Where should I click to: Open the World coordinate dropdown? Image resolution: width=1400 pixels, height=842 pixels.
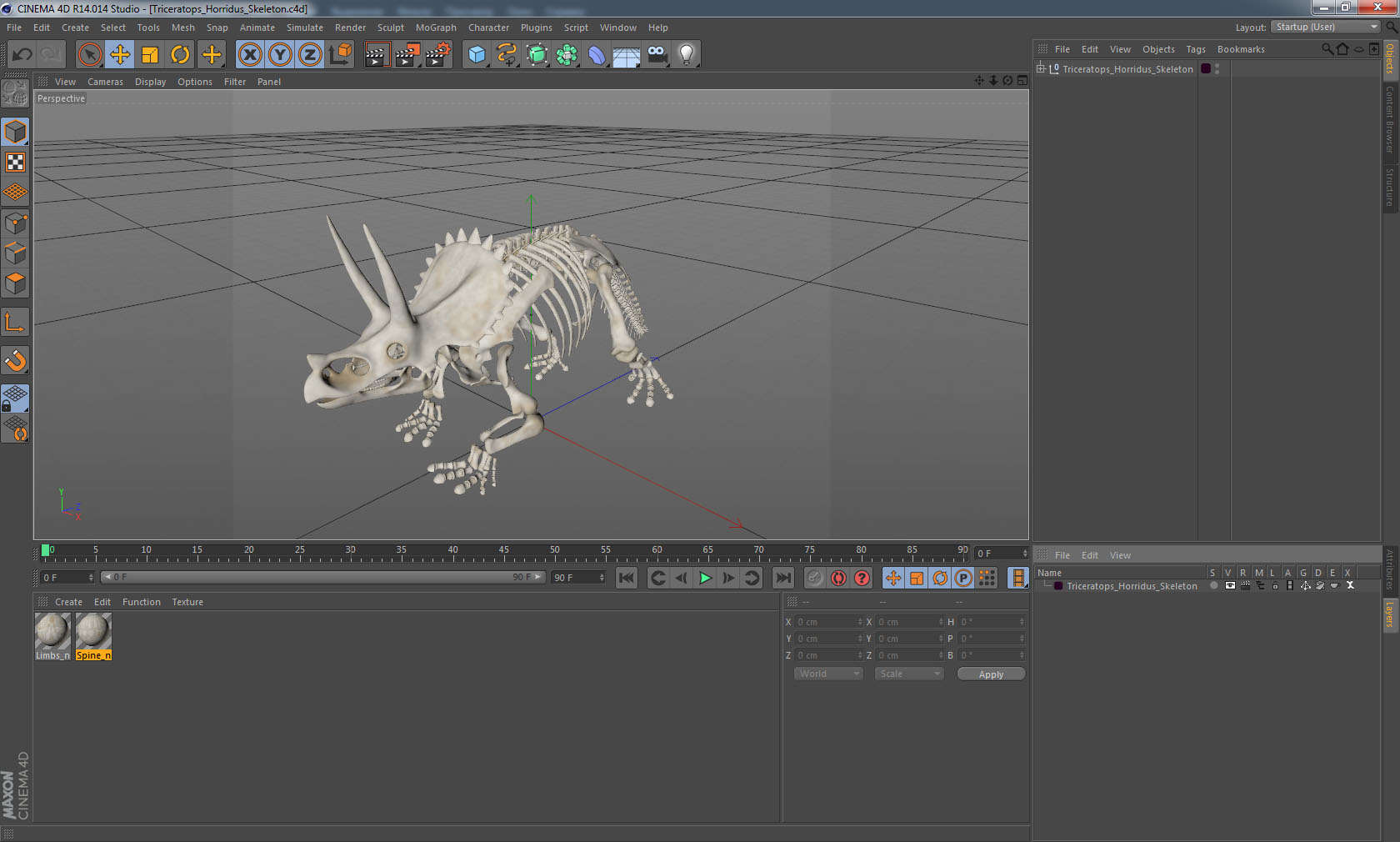(828, 674)
